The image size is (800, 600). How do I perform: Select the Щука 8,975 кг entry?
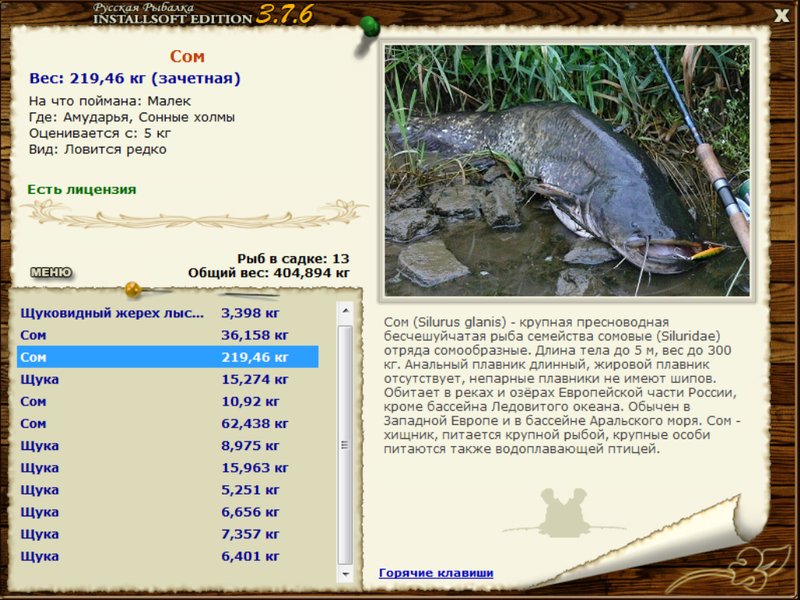[167, 445]
